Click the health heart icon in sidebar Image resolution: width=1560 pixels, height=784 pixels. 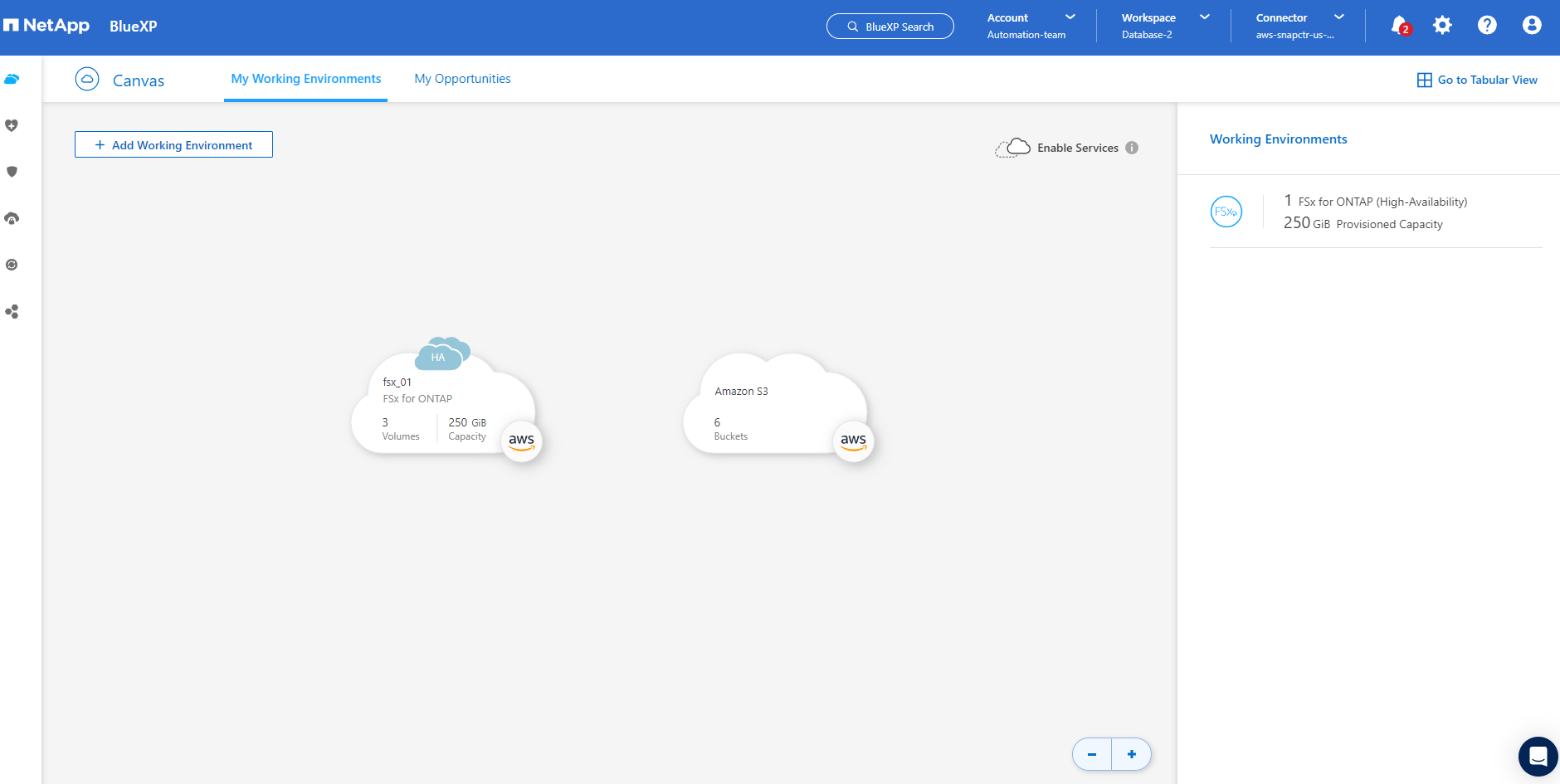pyautogui.click(x=12, y=125)
